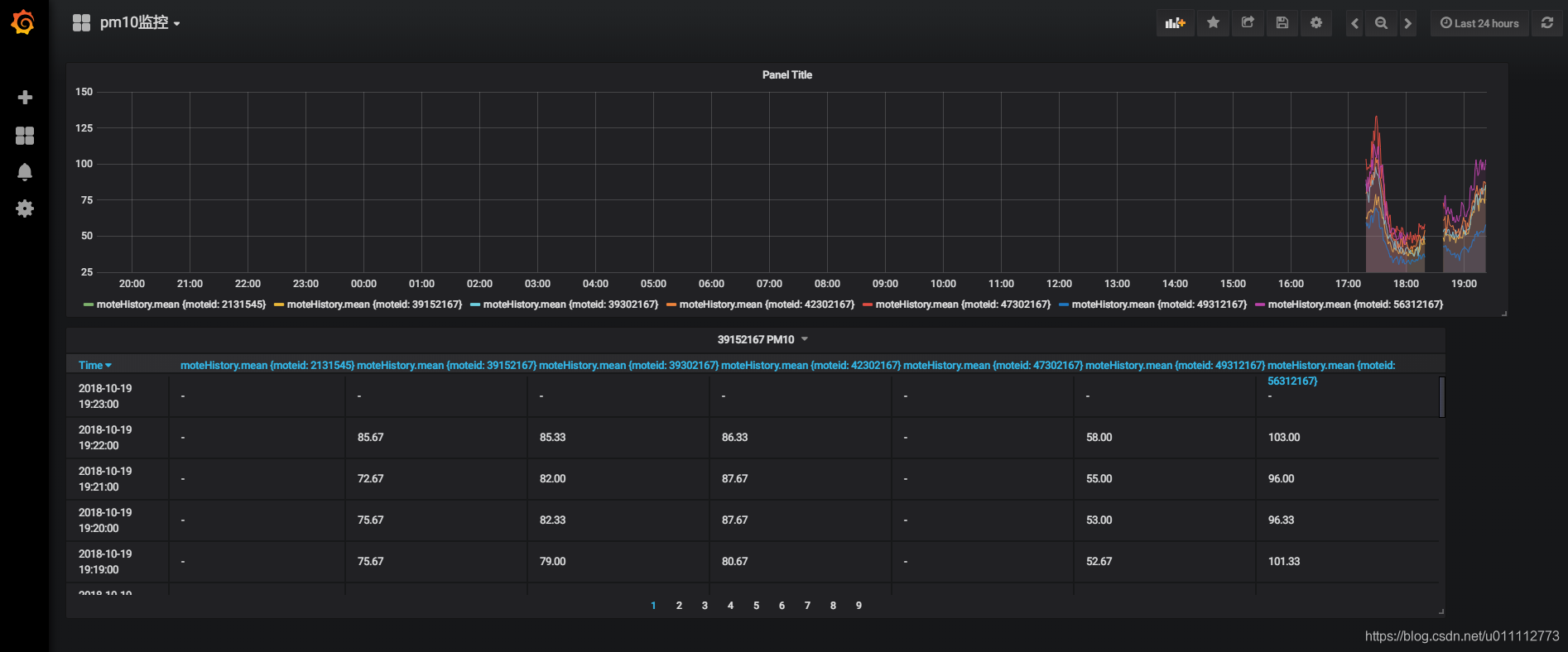Go to table page 9
1568x652 pixels.
click(859, 606)
